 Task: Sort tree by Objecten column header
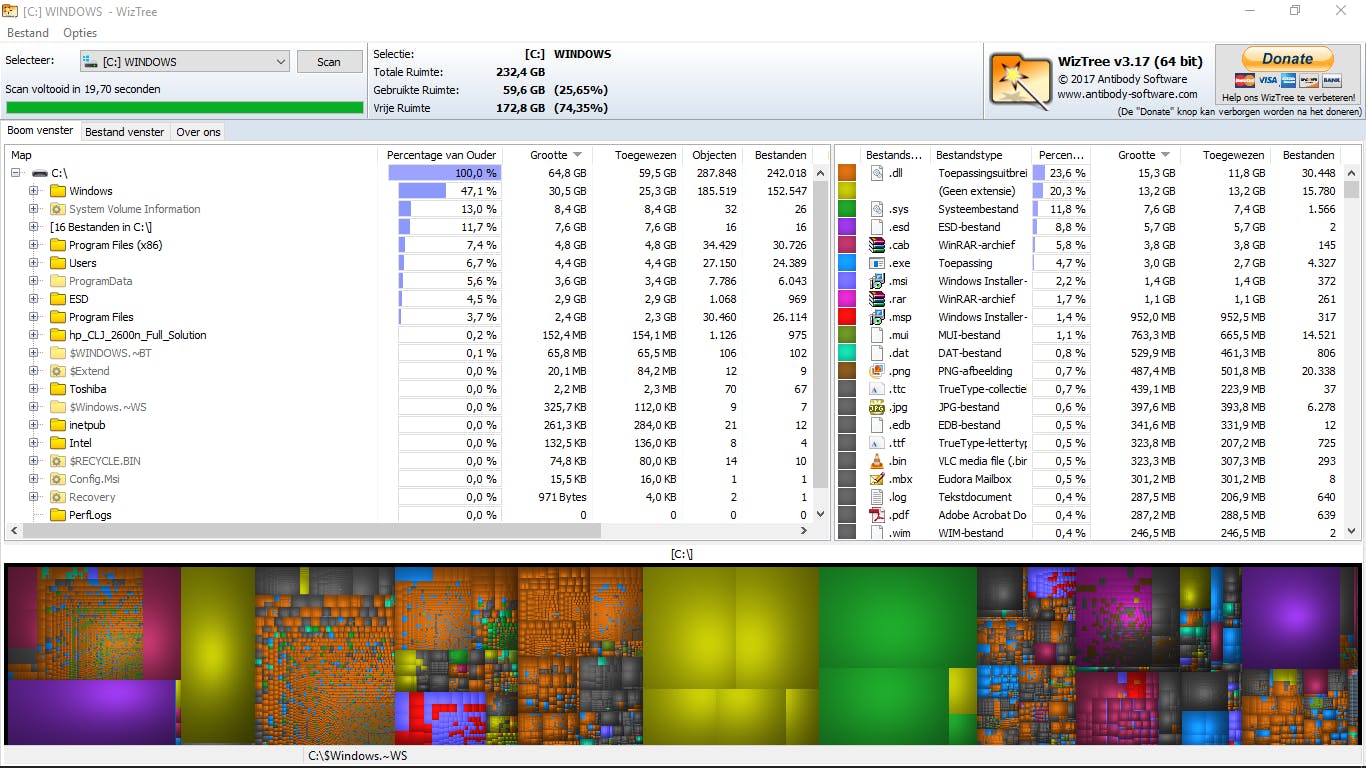coord(713,155)
